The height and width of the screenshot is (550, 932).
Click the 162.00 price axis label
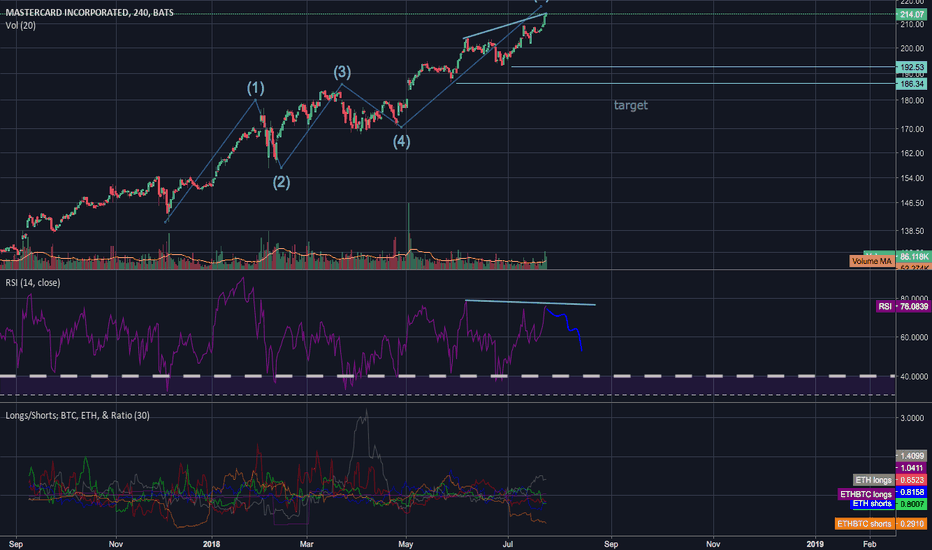[912, 153]
